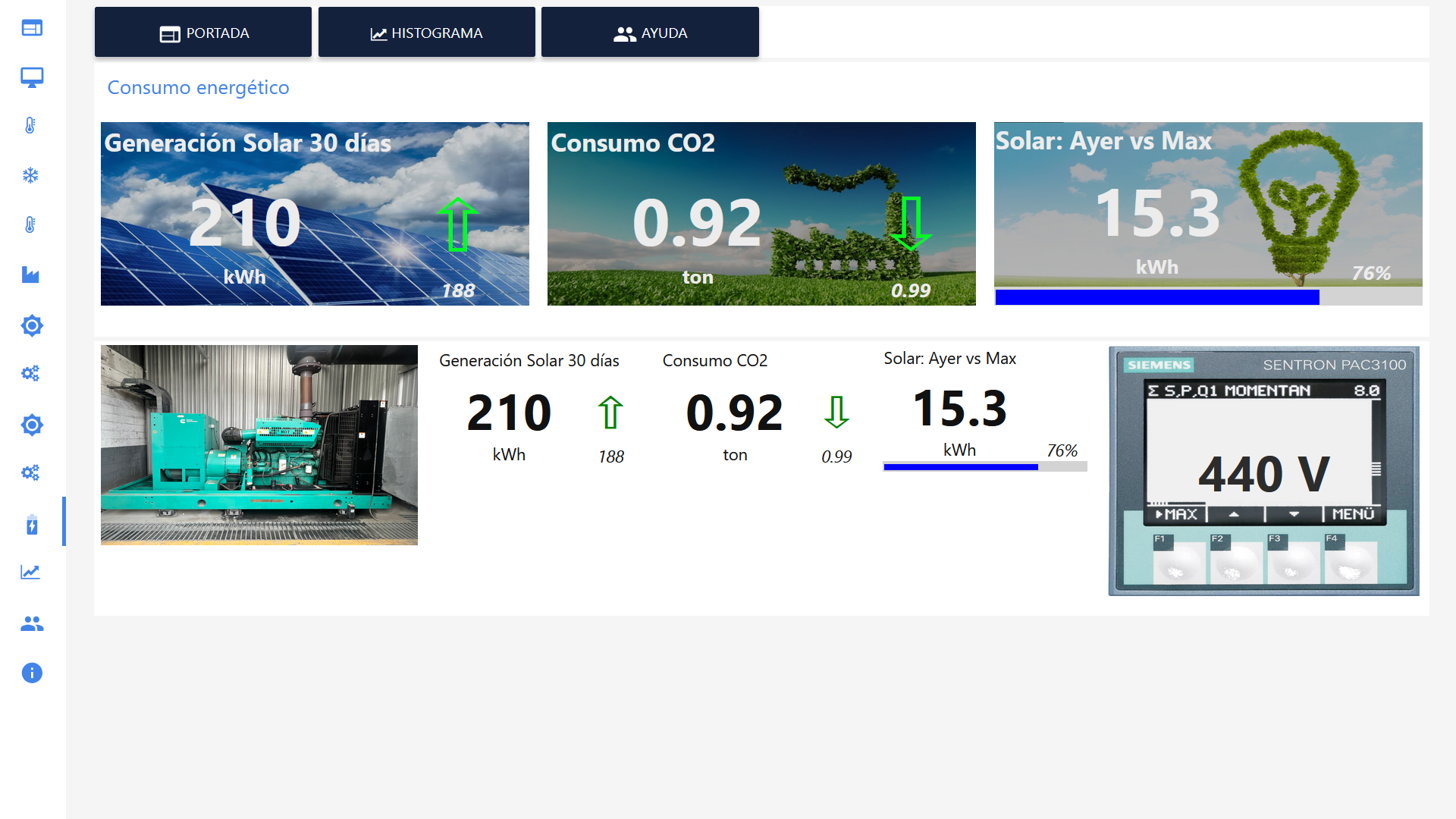The image size is (1456, 819).
Task: Click the web layout icon in sidebar
Action: pos(32,28)
